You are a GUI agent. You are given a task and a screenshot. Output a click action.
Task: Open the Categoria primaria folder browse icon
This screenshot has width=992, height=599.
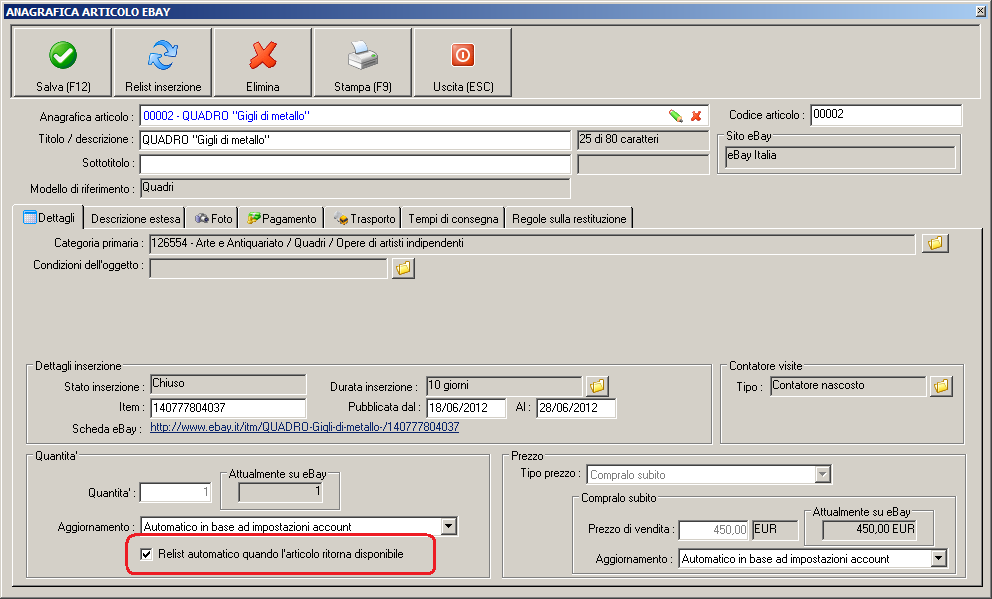point(935,243)
